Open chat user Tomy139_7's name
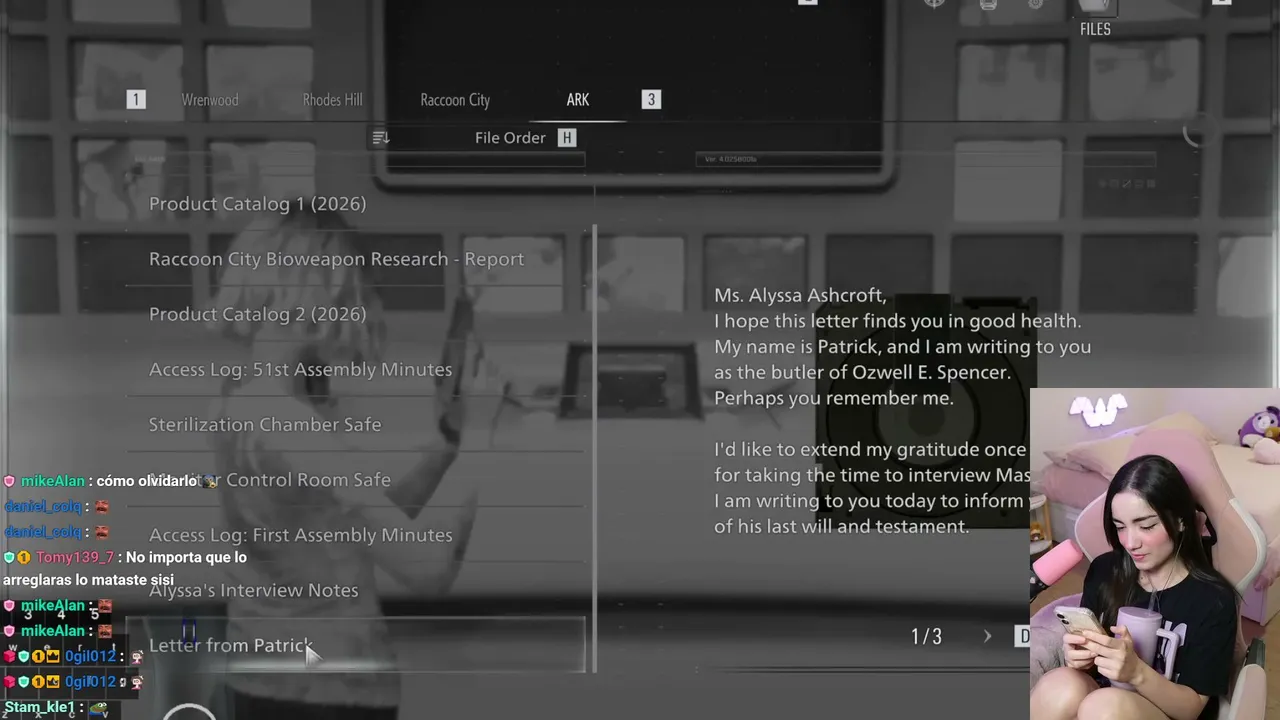Viewport: 1280px width, 720px height. click(75, 557)
